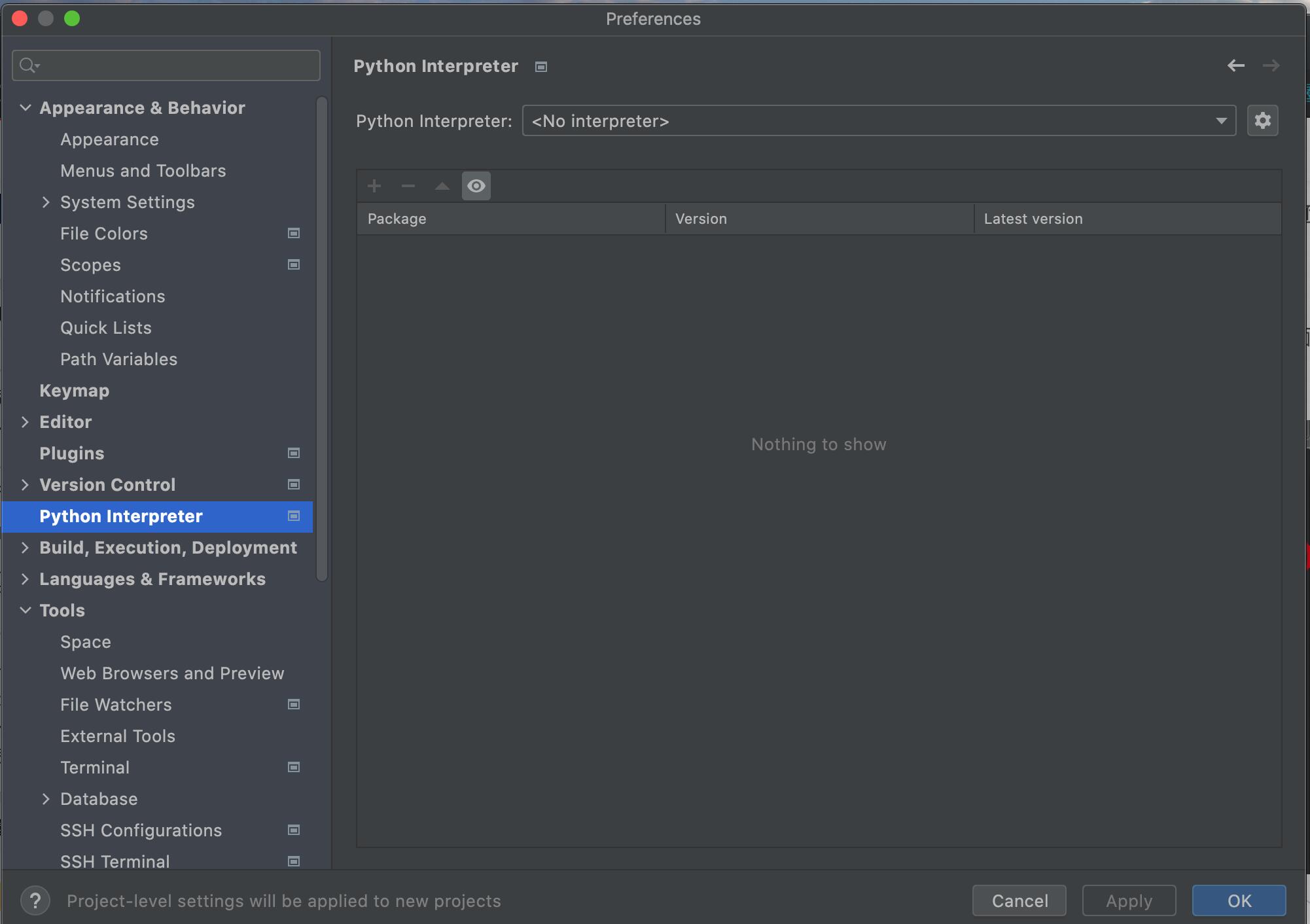Click project-level icon beside Plugins
This screenshot has height=924, width=1310.
pyautogui.click(x=294, y=453)
